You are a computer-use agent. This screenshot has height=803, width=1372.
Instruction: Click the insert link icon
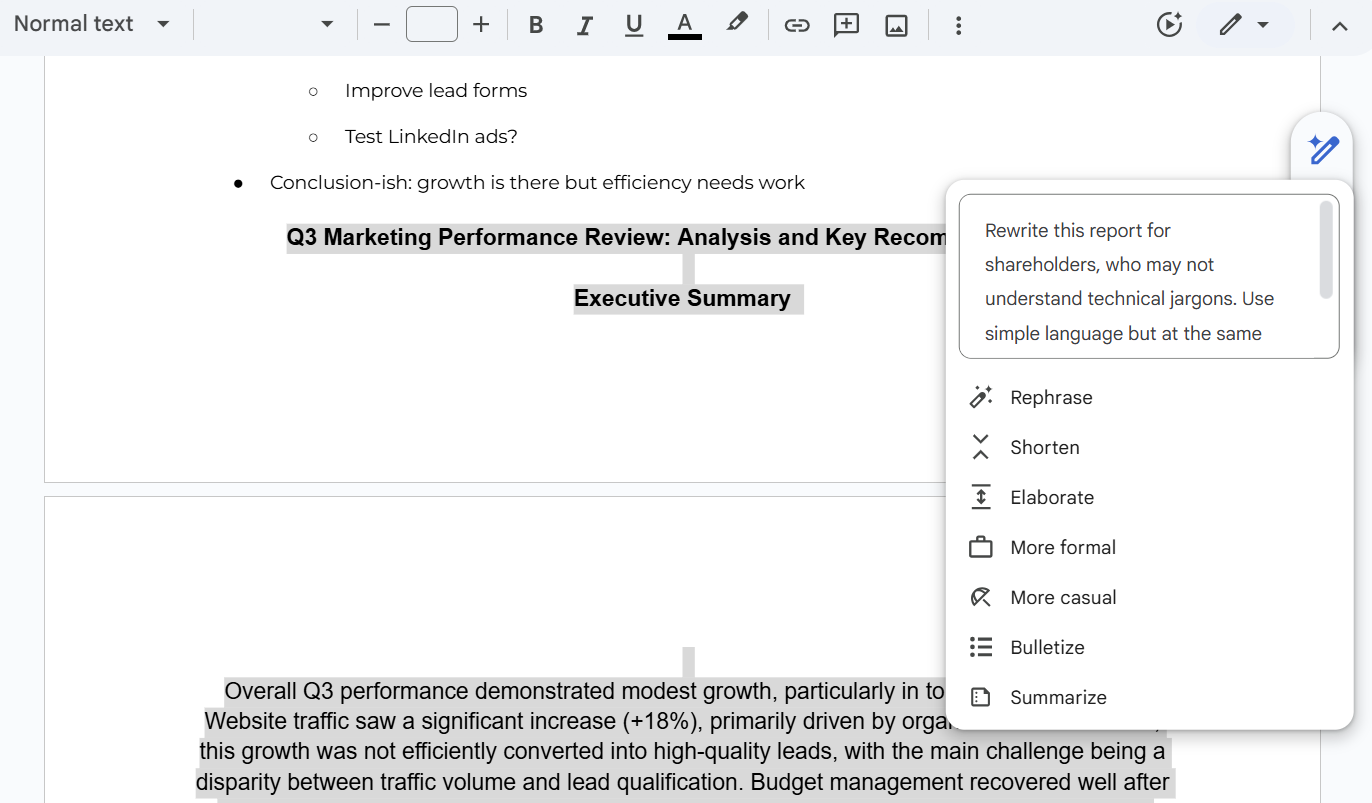[797, 25]
